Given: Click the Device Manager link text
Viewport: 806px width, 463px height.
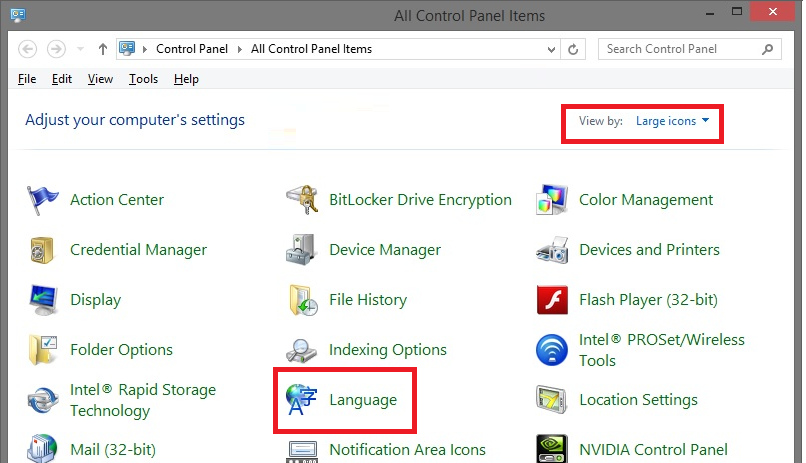Looking at the screenshot, I should pyautogui.click(x=385, y=250).
